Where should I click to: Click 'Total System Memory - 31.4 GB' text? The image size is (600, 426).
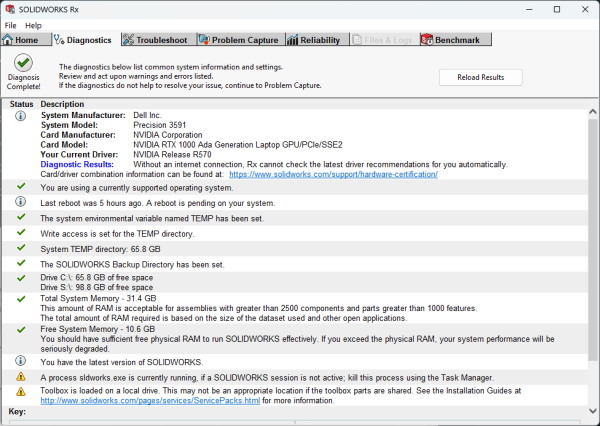click(x=98, y=299)
